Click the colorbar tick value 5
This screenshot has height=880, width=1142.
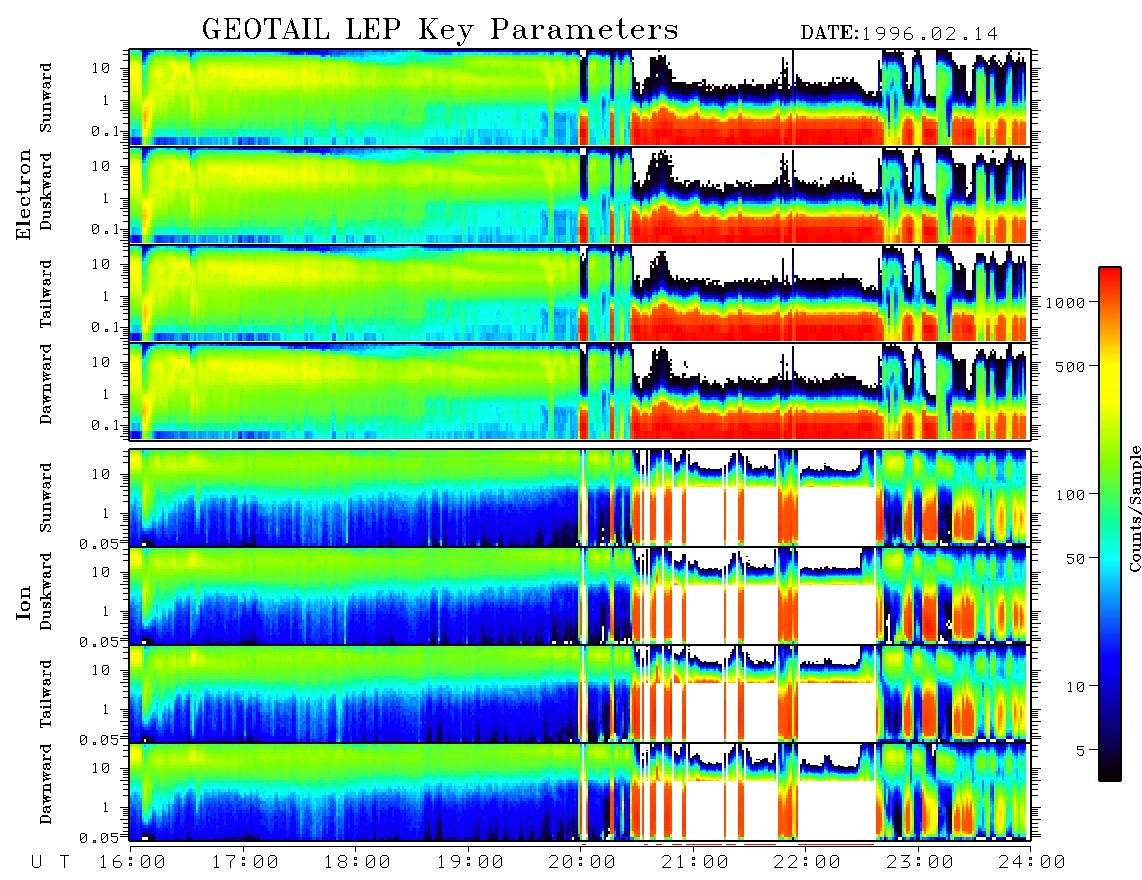coord(1080,751)
